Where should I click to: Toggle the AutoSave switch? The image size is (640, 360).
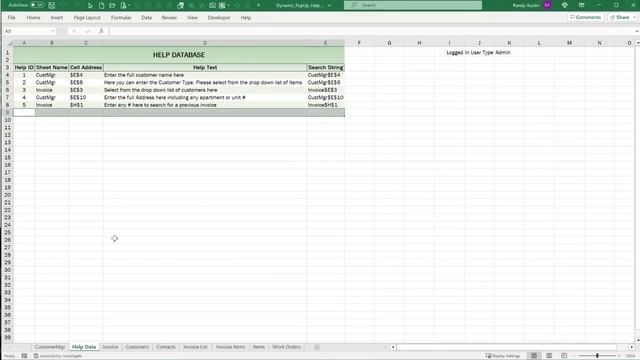(x=37, y=5)
